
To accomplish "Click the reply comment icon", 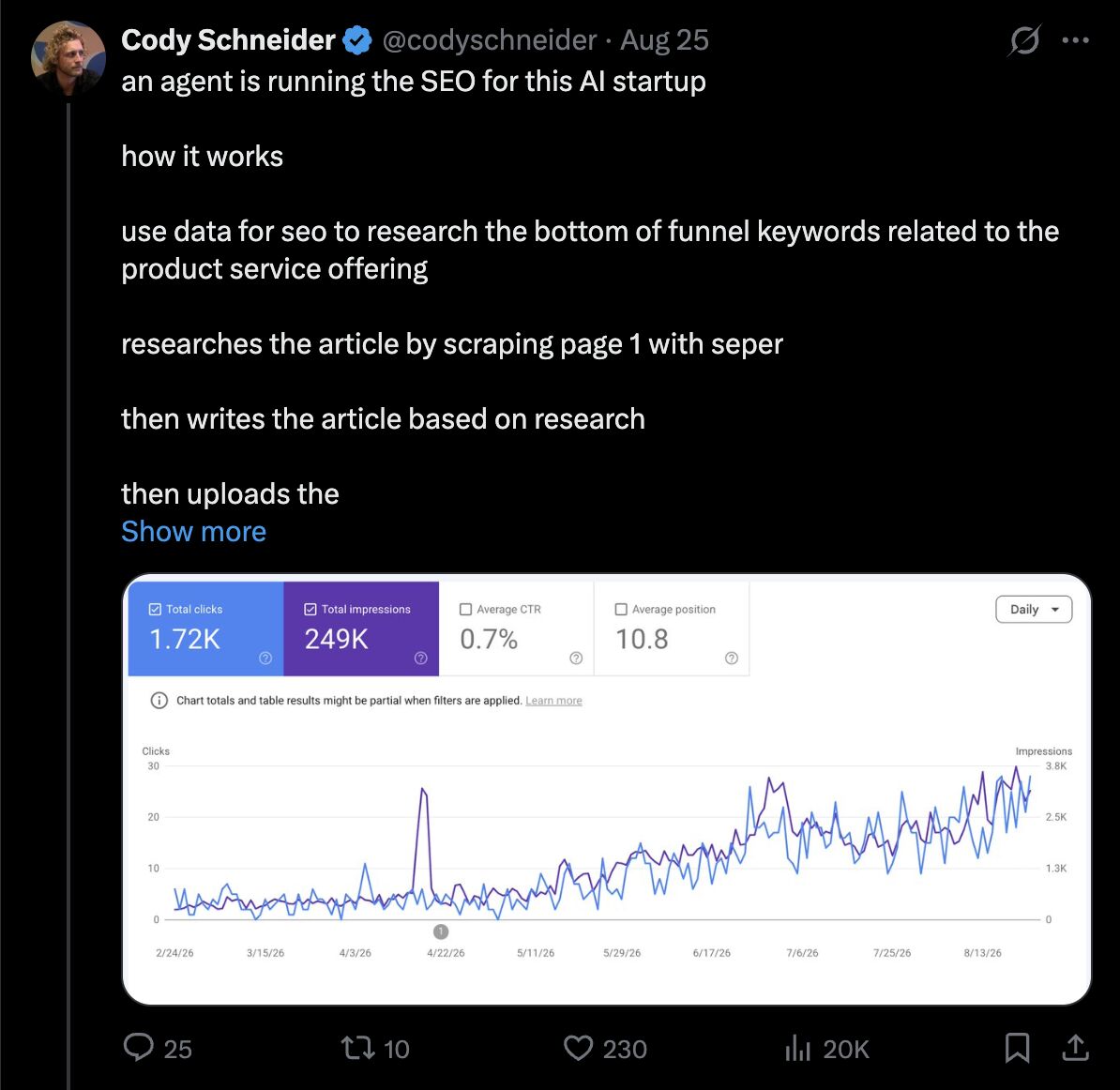I will coord(139,1047).
